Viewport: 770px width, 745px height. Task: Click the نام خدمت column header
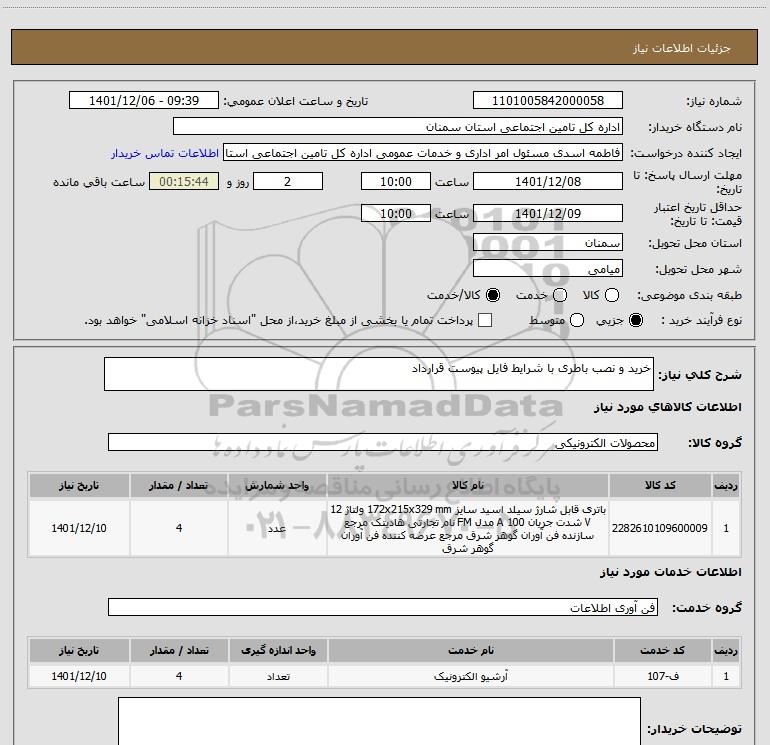point(470,650)
